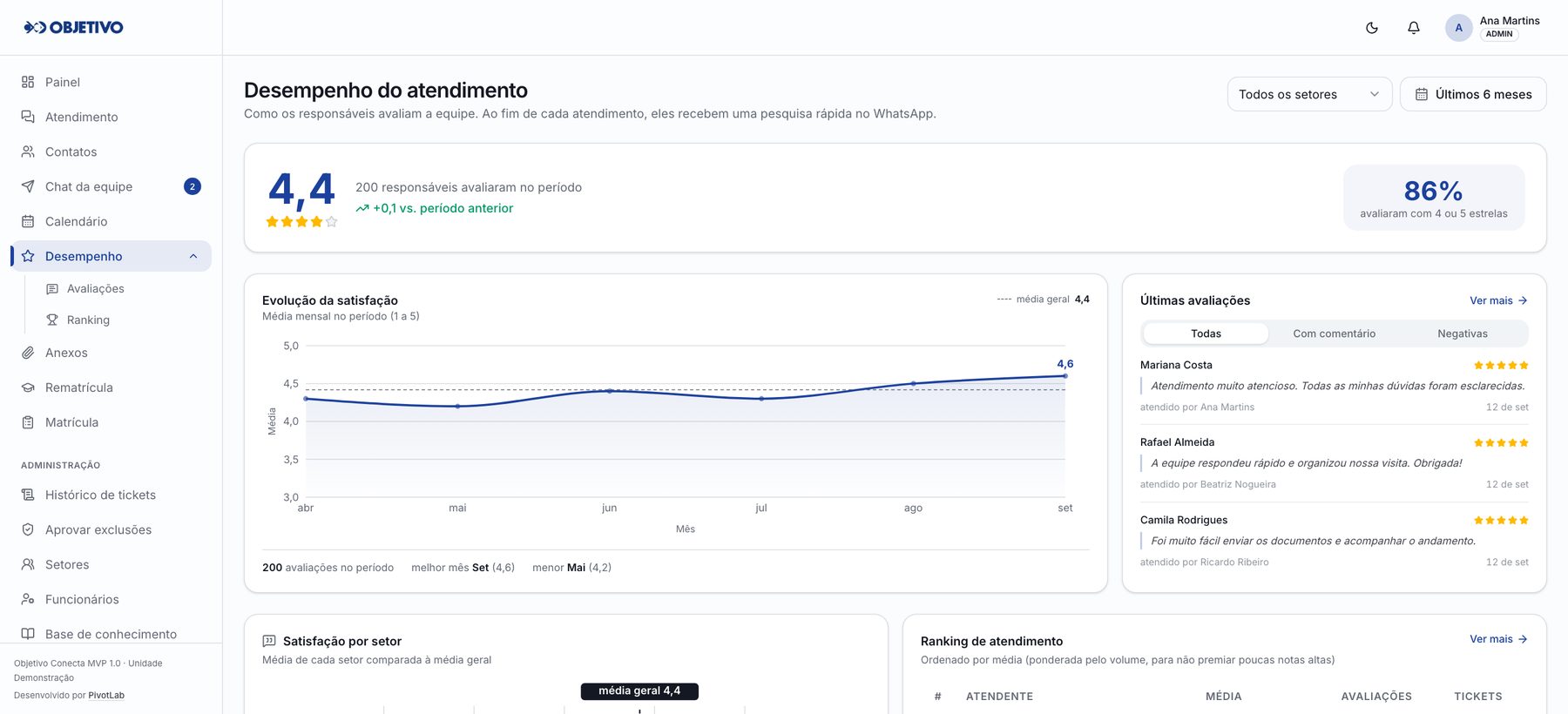Click the Satisfação por setor card icon

(269, 641)
